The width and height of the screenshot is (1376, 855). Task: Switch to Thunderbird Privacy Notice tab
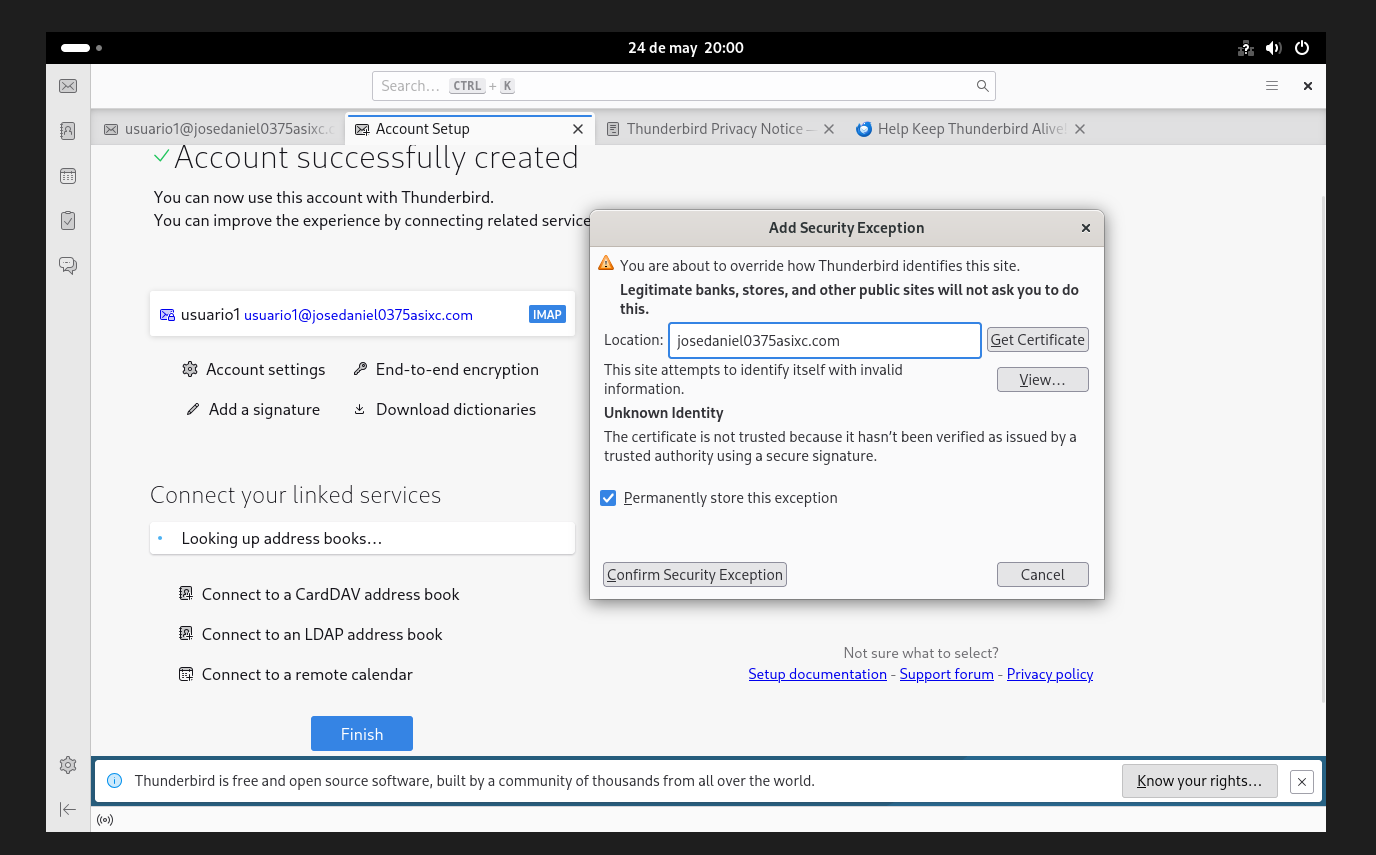click(720, 129)
